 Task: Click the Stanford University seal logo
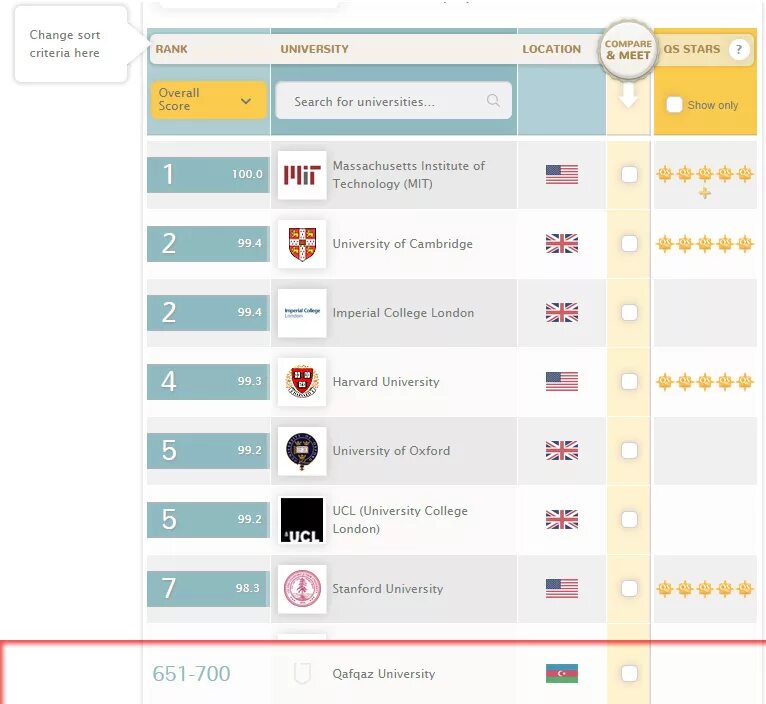click(x=302, y=589)
